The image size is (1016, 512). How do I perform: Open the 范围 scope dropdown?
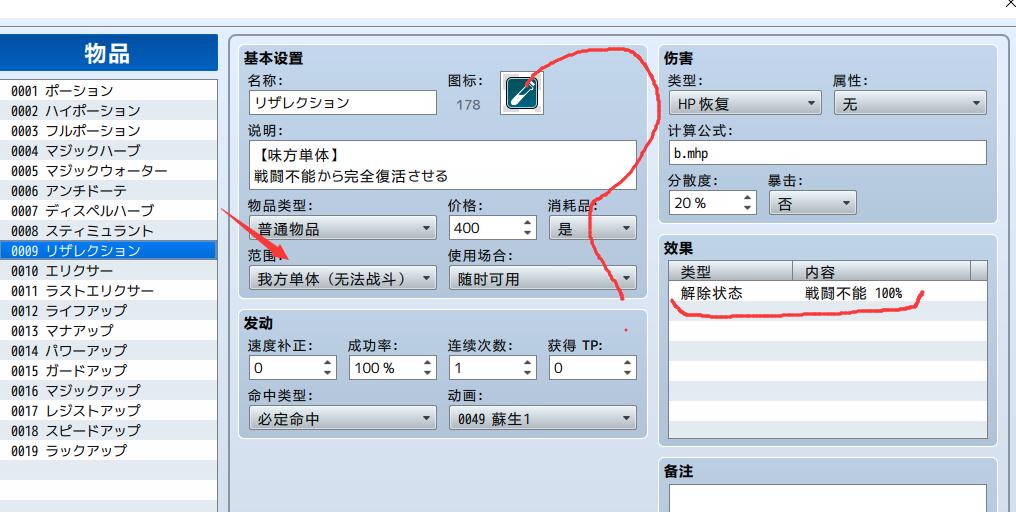(343, 279)
